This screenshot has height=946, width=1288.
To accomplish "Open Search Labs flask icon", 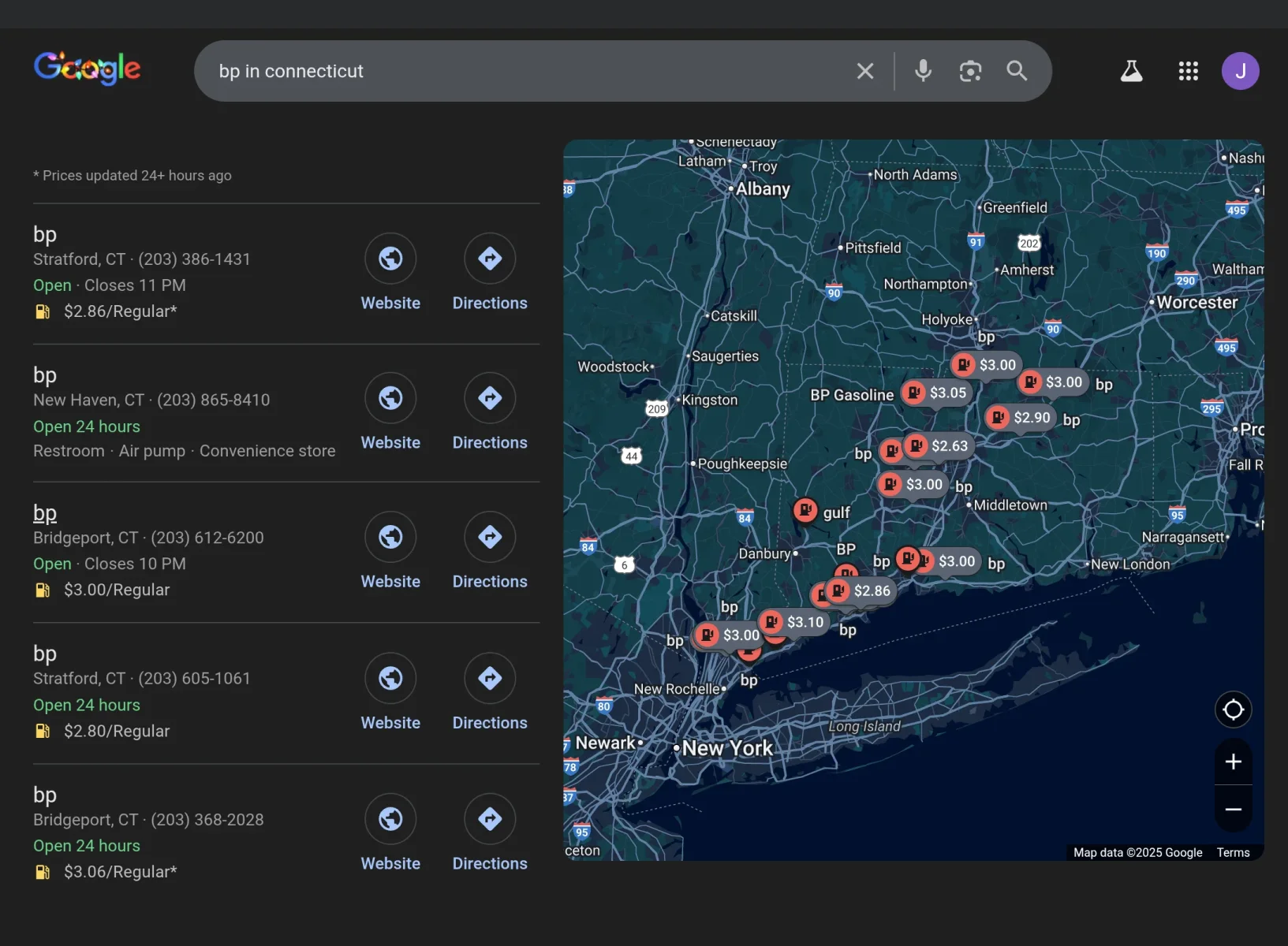I will point(1131,71).
